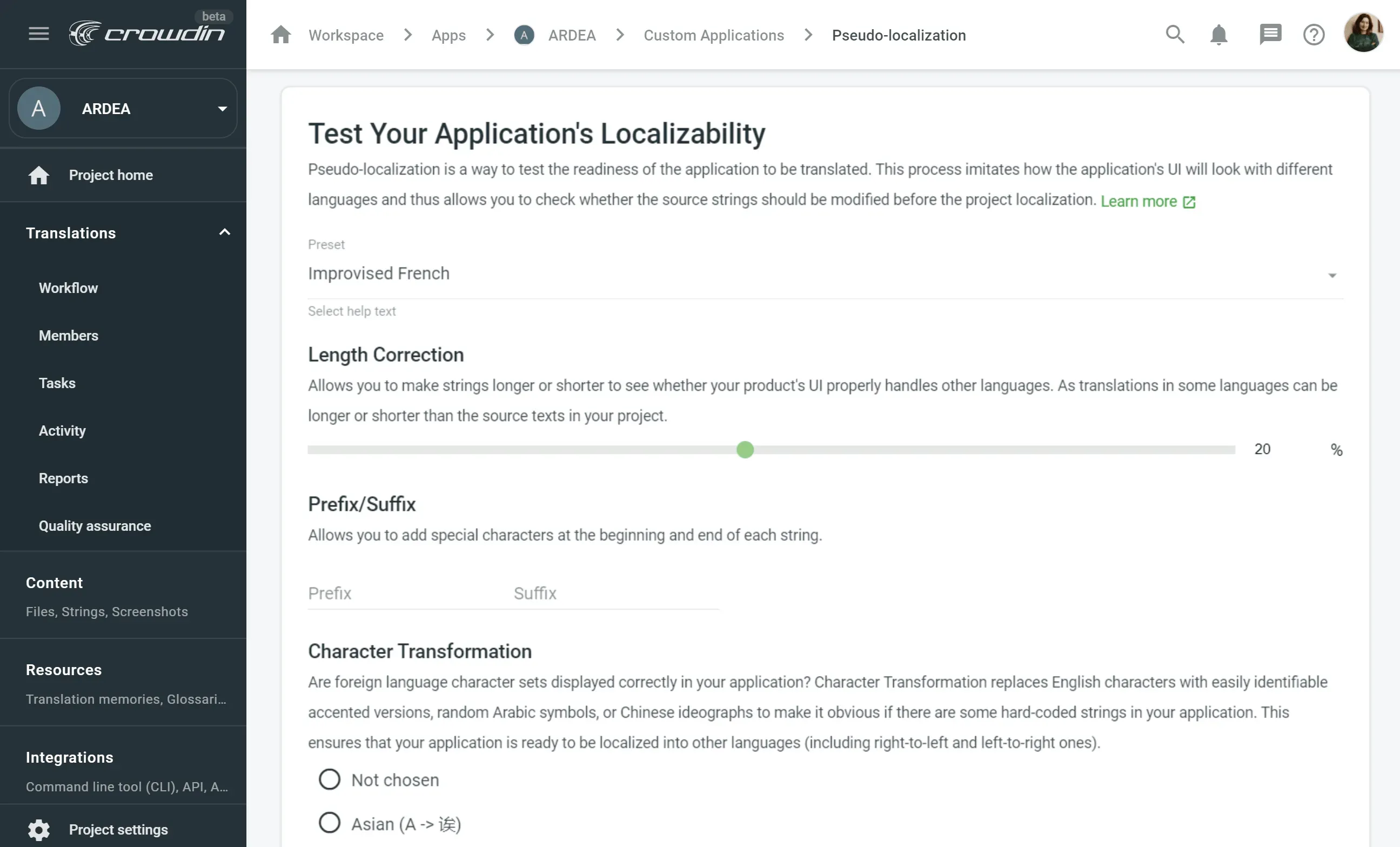Click the hamburger menu icon
Image resolution: width=1400 pixels, height=847 pixels.
tap(38, 33)
